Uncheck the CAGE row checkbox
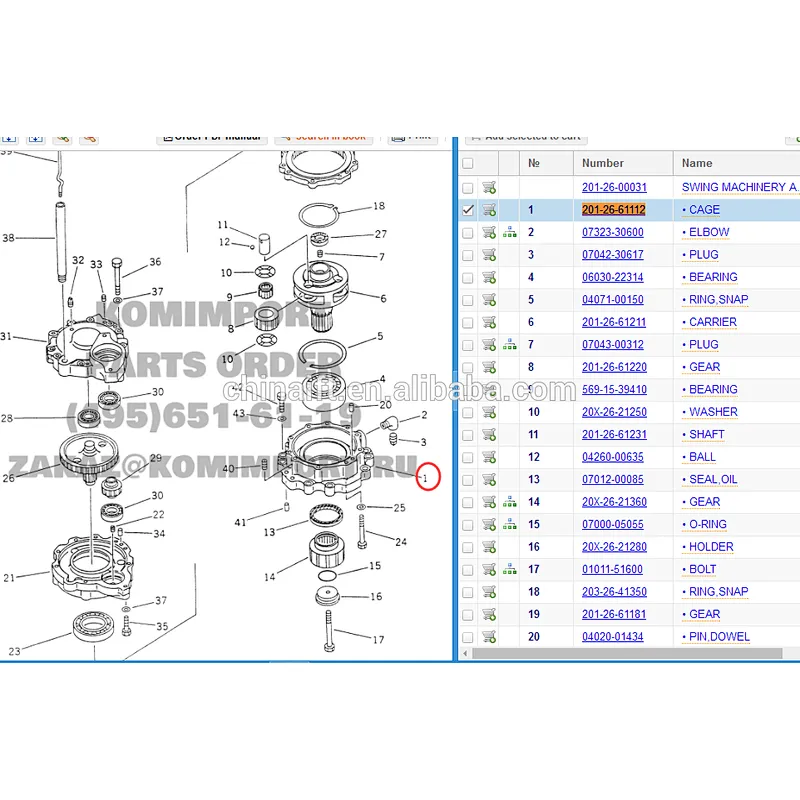Viewport: 800px width, 800px height. [467, 210]
